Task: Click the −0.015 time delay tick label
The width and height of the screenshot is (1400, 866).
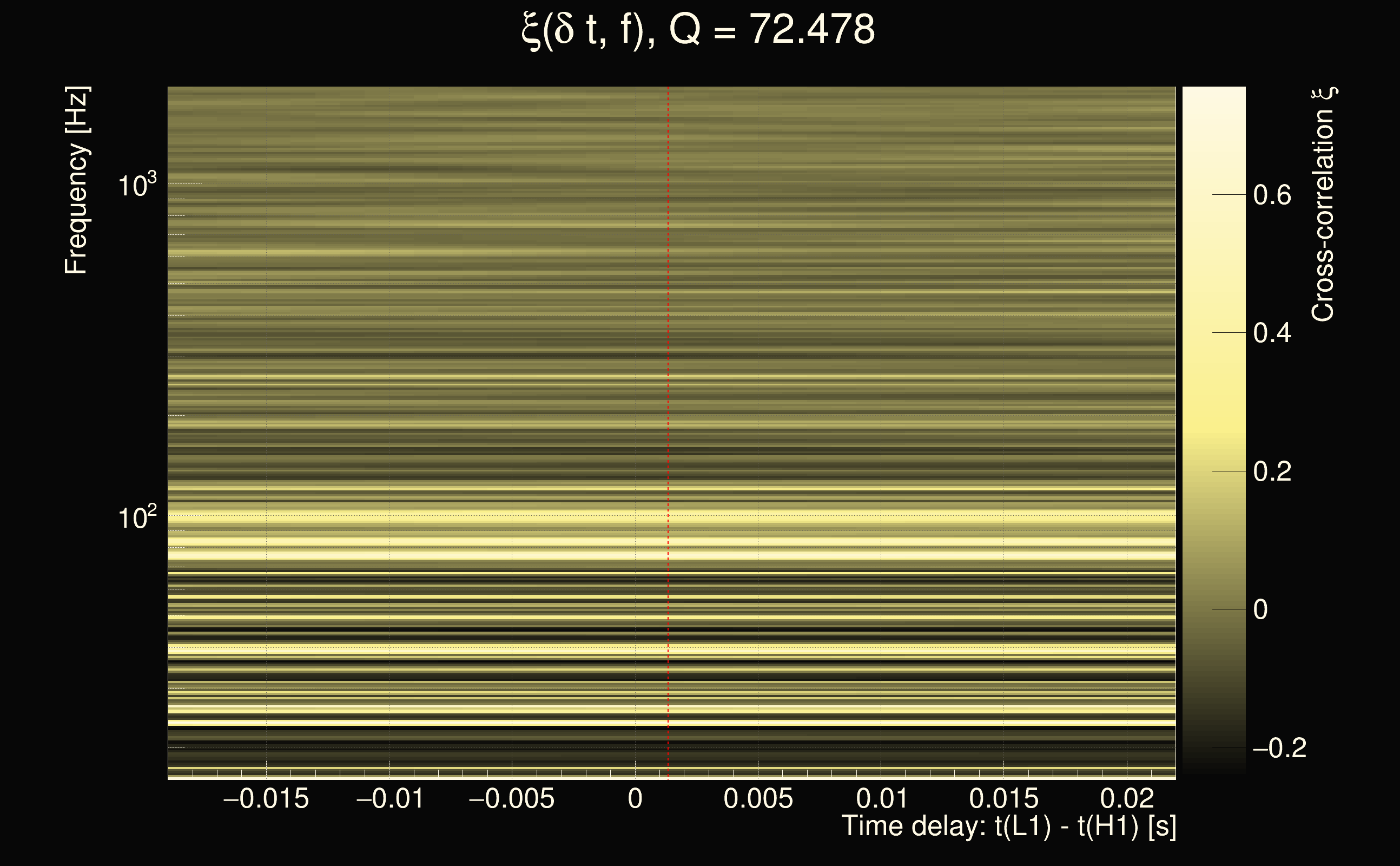Action: 266,798
